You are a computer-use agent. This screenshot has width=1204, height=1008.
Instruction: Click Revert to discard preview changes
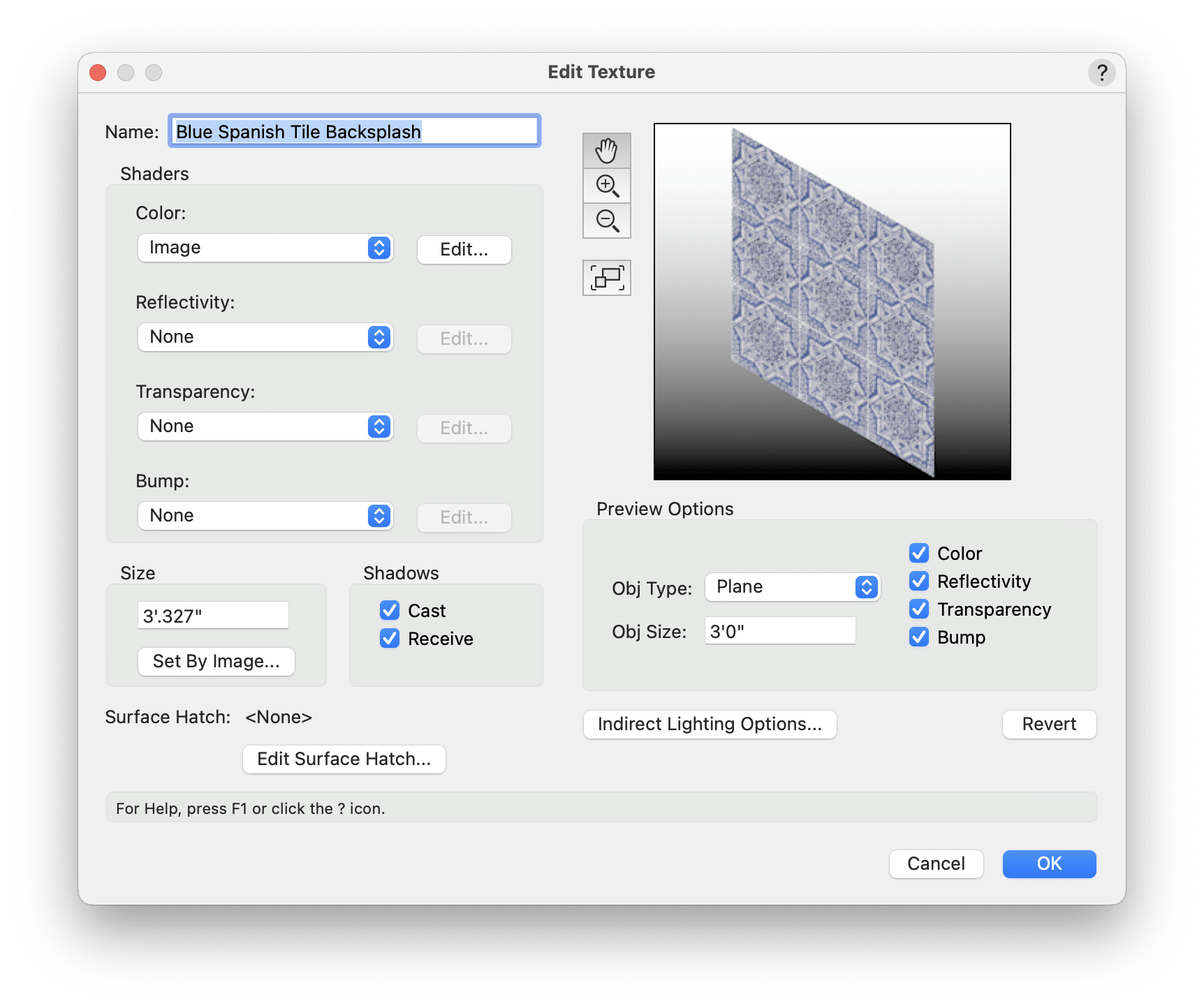pos(1049,724)
